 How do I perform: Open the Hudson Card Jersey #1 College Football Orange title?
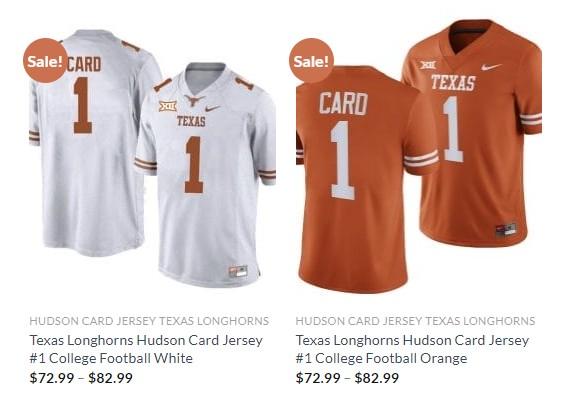click(x=412, y=349)
